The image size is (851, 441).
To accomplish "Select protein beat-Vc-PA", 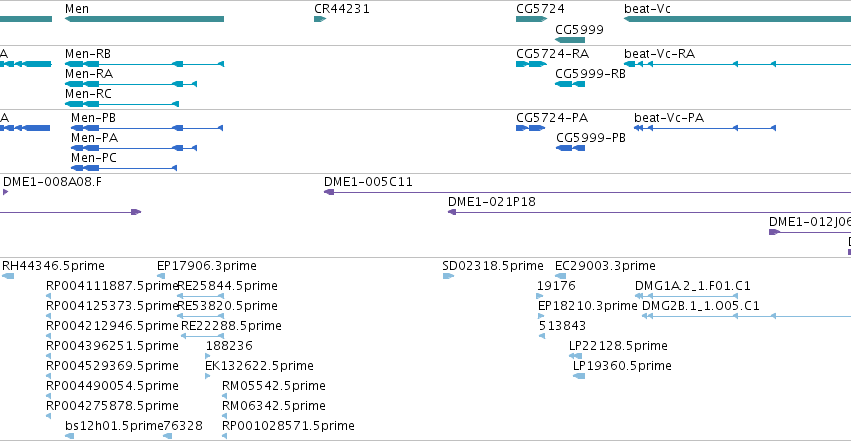I will click(x=705, y=128).
